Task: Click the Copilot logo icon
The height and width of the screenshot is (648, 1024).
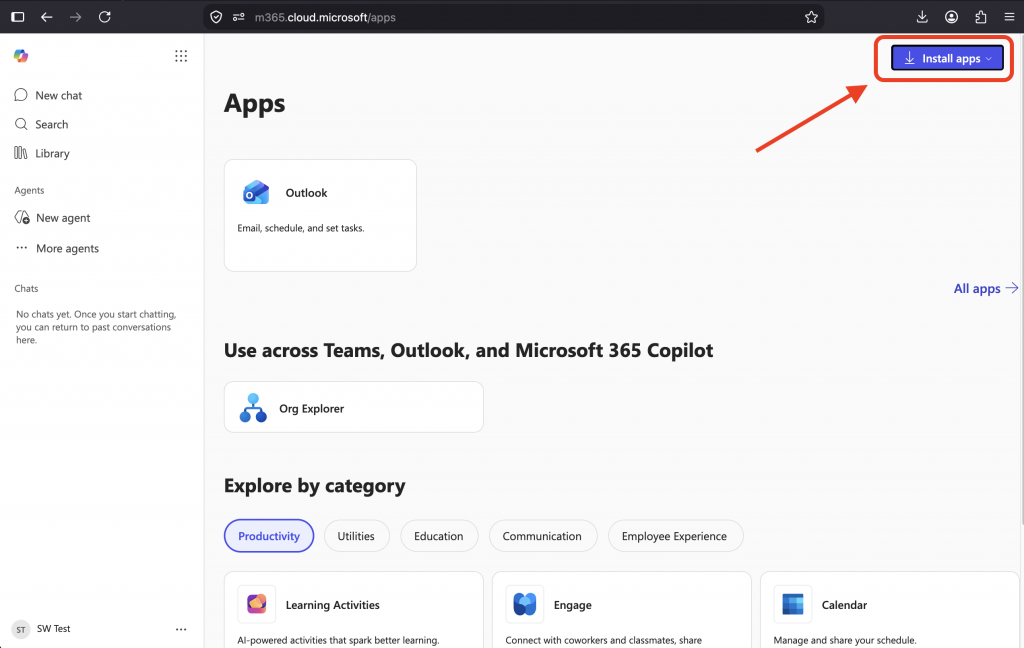Action: point(21,56)
